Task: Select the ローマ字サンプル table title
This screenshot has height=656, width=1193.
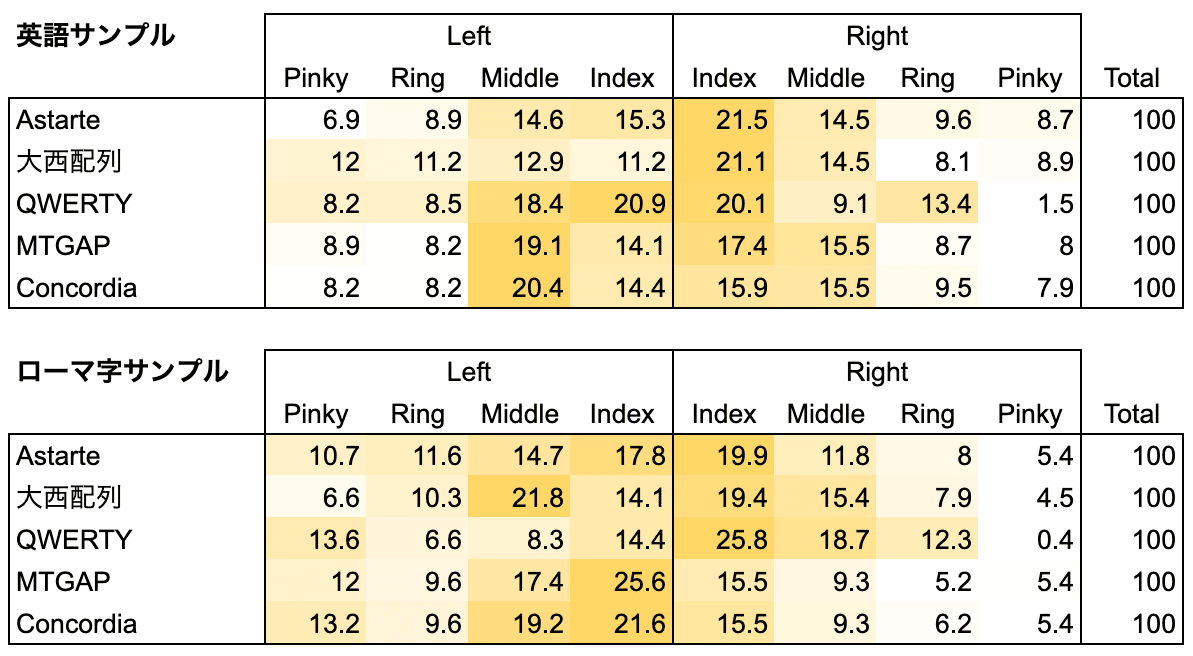Action: tap(122, 371)
